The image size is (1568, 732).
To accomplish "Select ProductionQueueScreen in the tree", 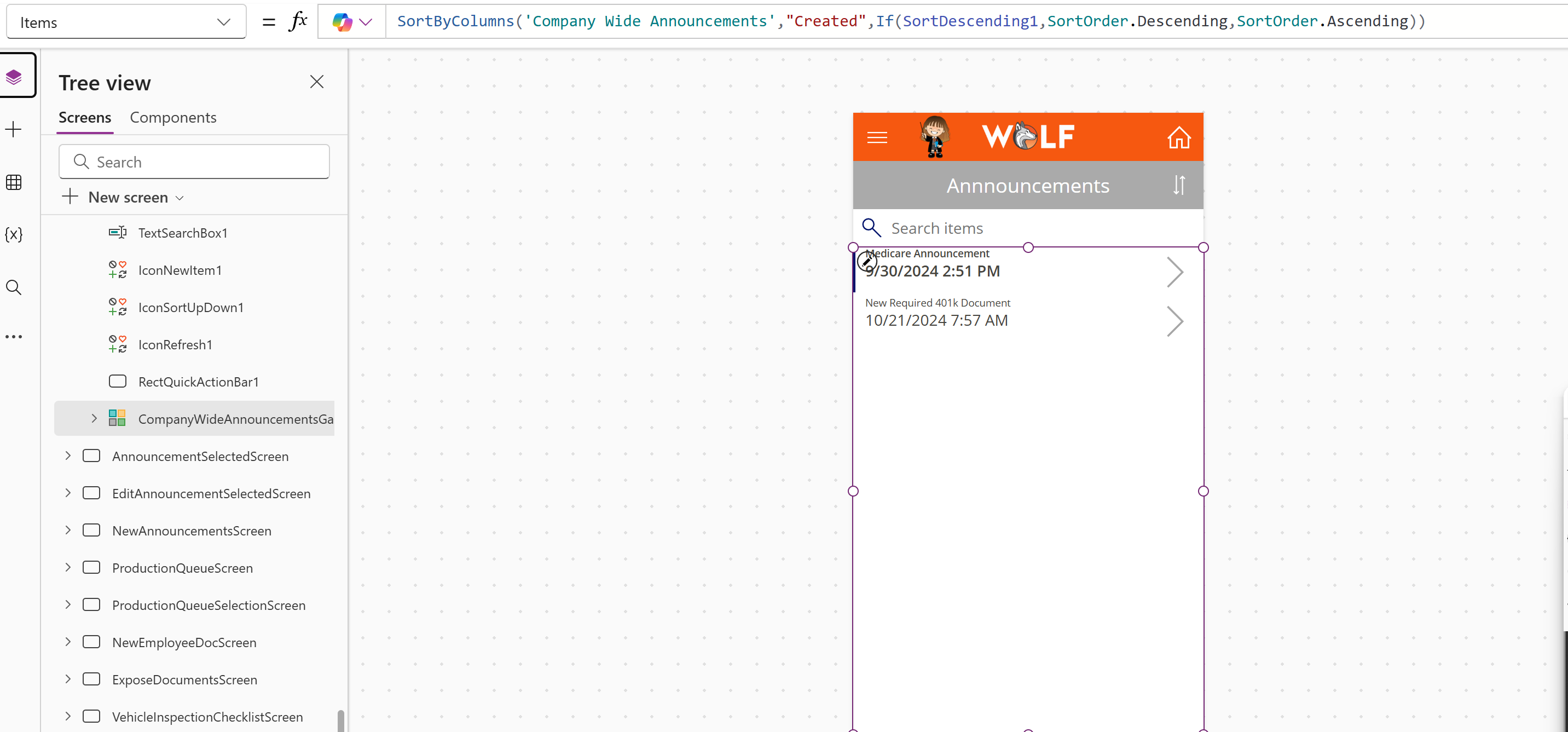I will pos(182,568).
